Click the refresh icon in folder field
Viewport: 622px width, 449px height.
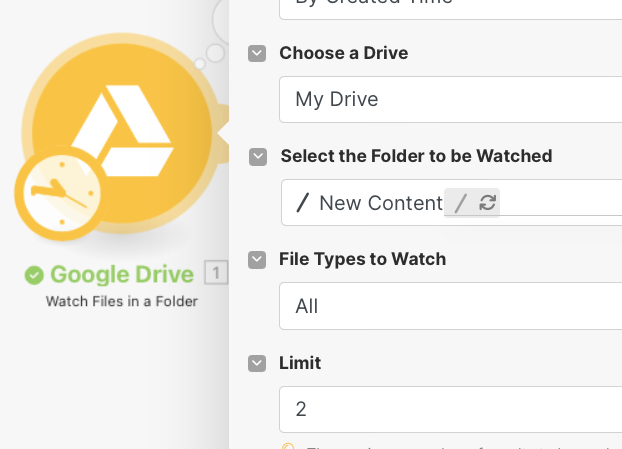(487, 203)
